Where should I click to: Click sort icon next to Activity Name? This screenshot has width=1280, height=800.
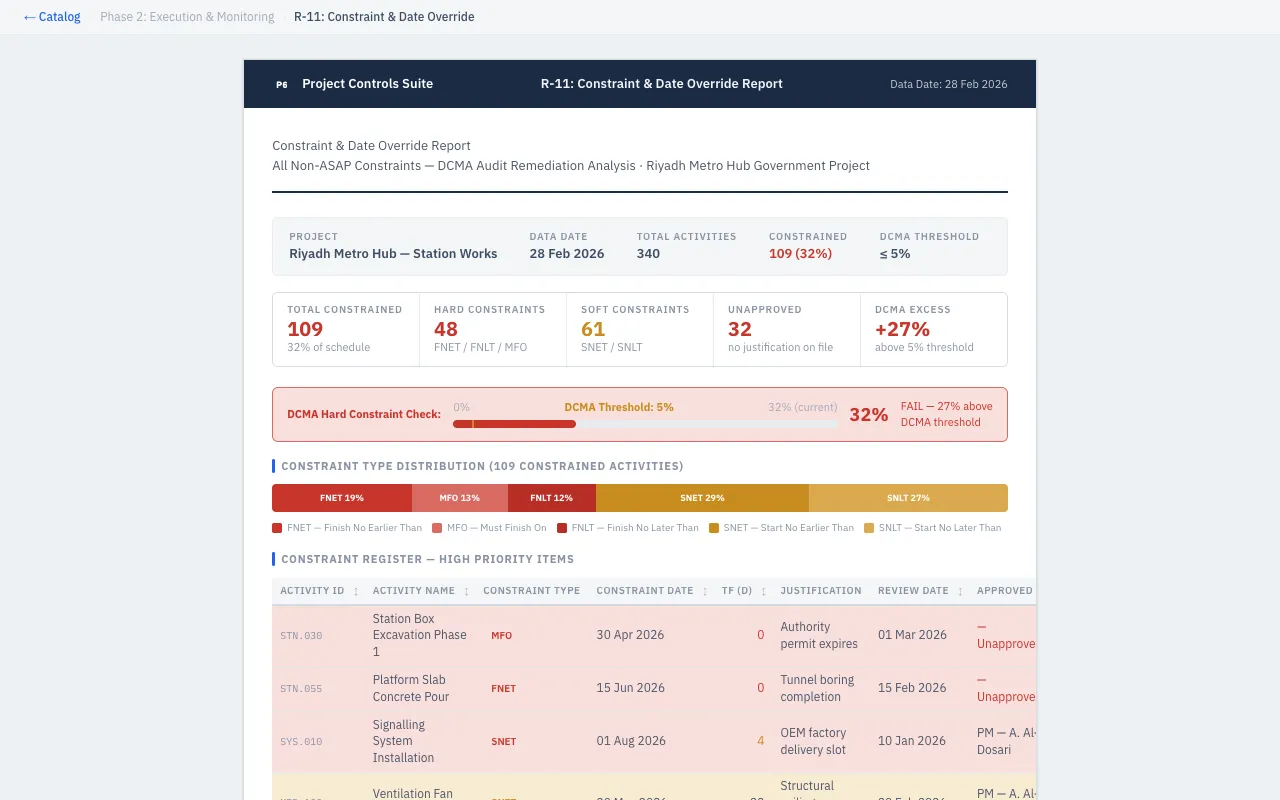466,592
